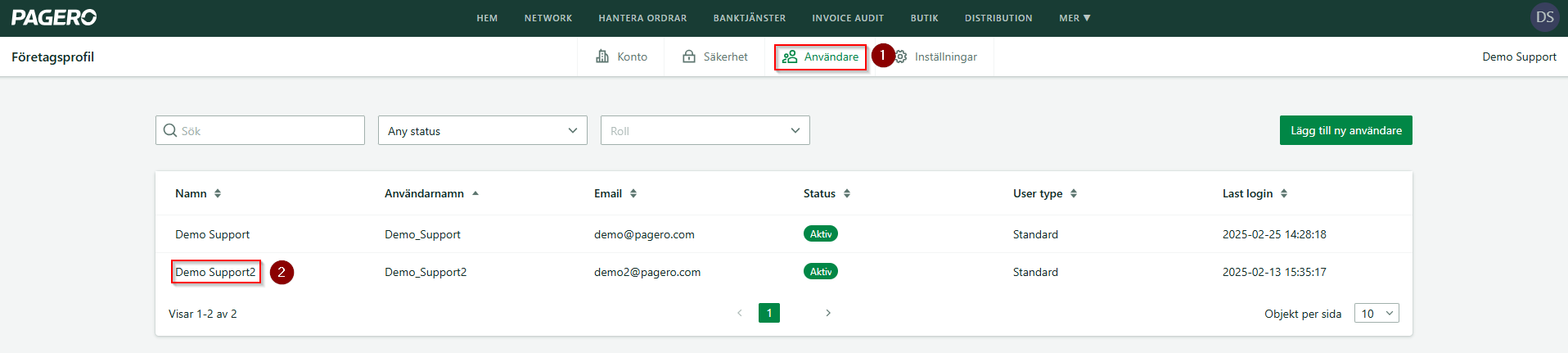Click last login 2025-02-25 14:28:18
This screenshot has width=1568, height=353.
[x=1274, y=234]
